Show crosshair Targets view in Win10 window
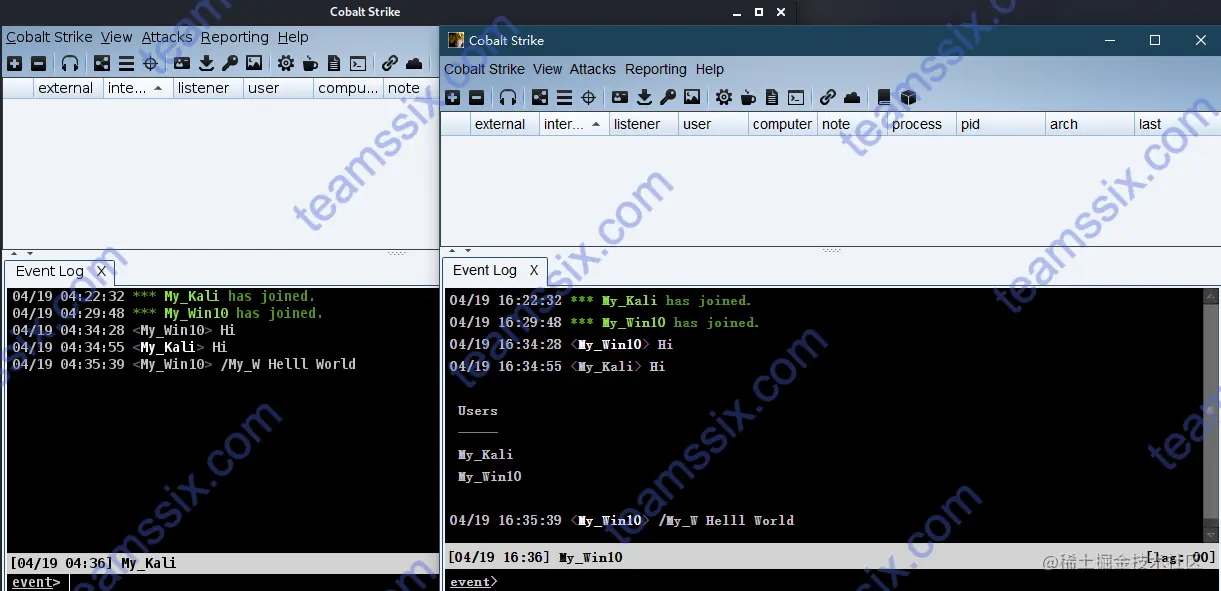The width and height of the screenshot is (1221, 591). click(589, 97)
